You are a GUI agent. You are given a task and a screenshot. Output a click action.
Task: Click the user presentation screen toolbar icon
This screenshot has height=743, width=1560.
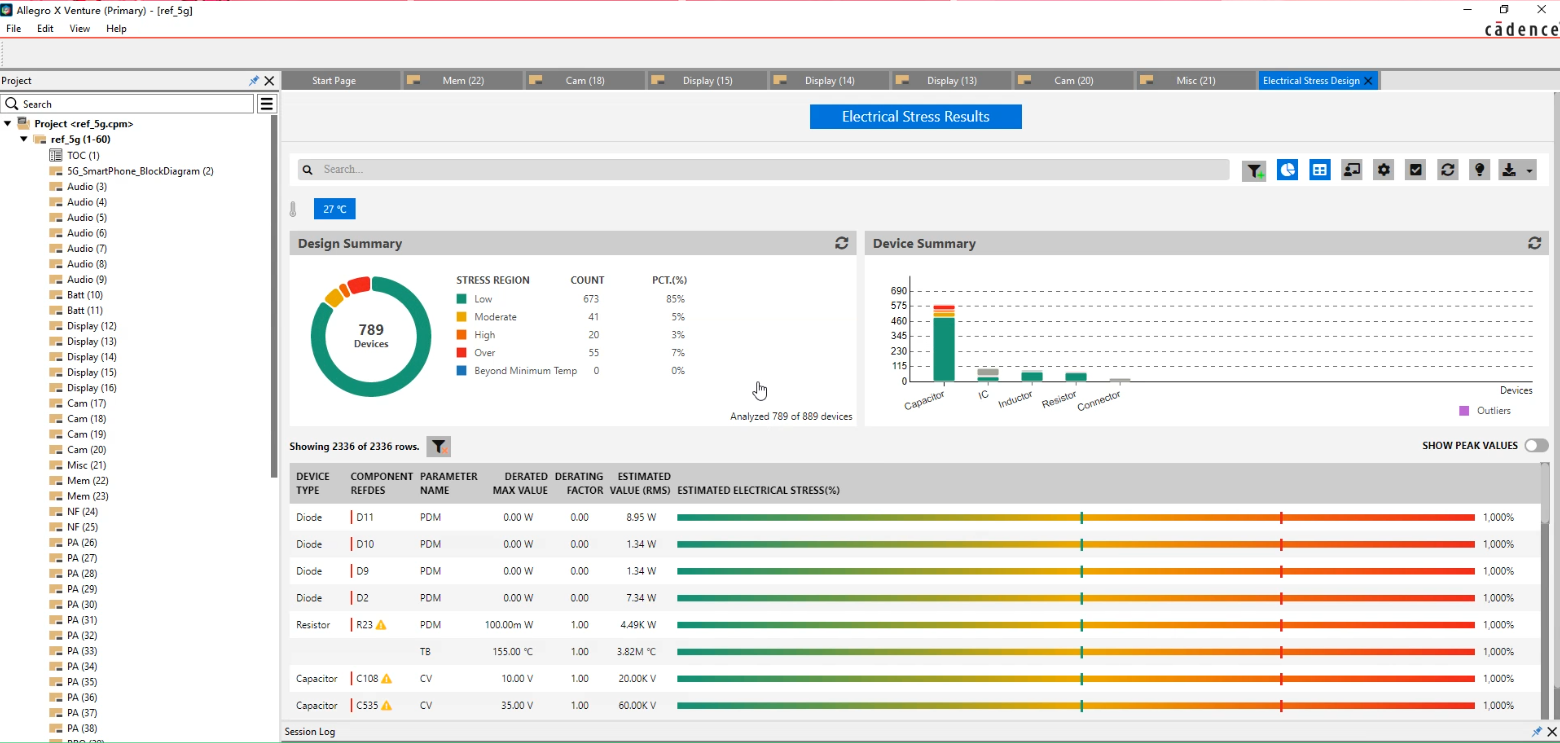point(1352,170)
